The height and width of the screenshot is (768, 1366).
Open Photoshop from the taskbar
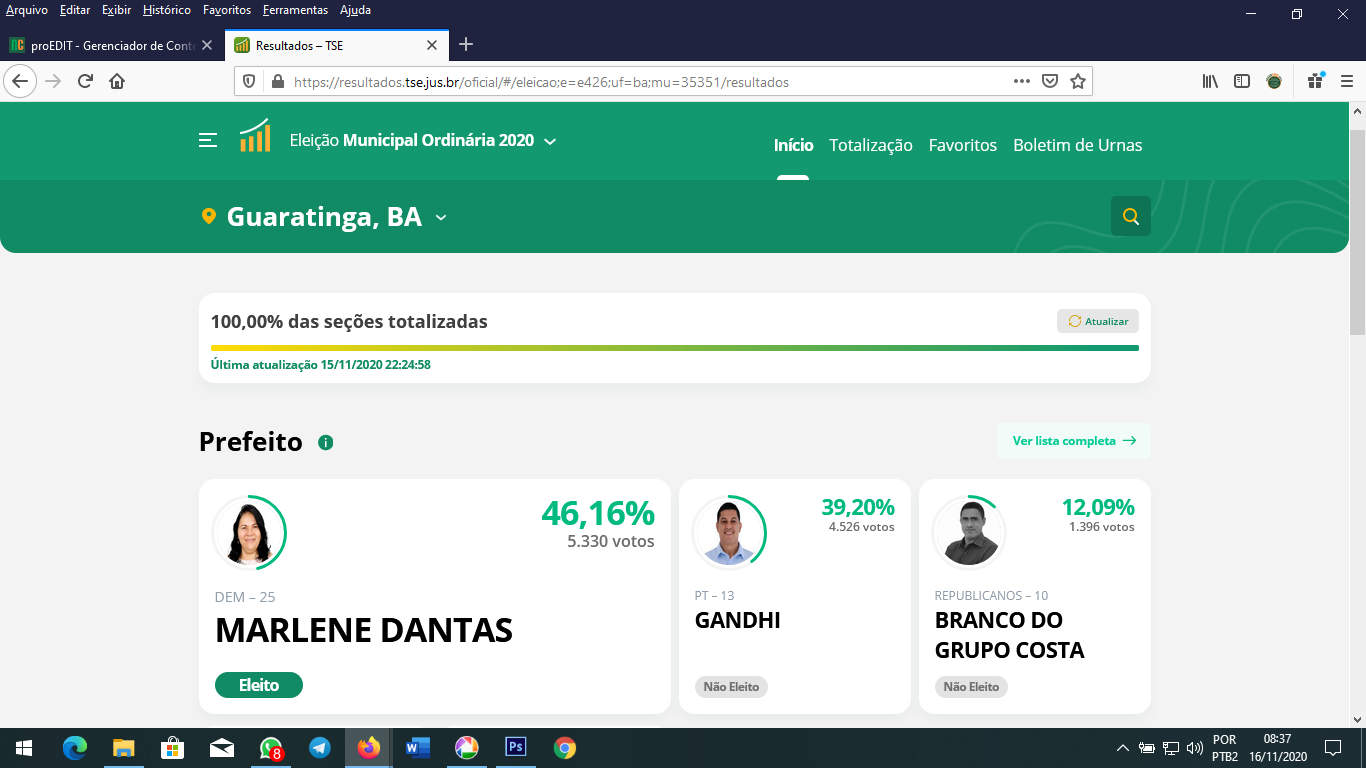point(515,747)
